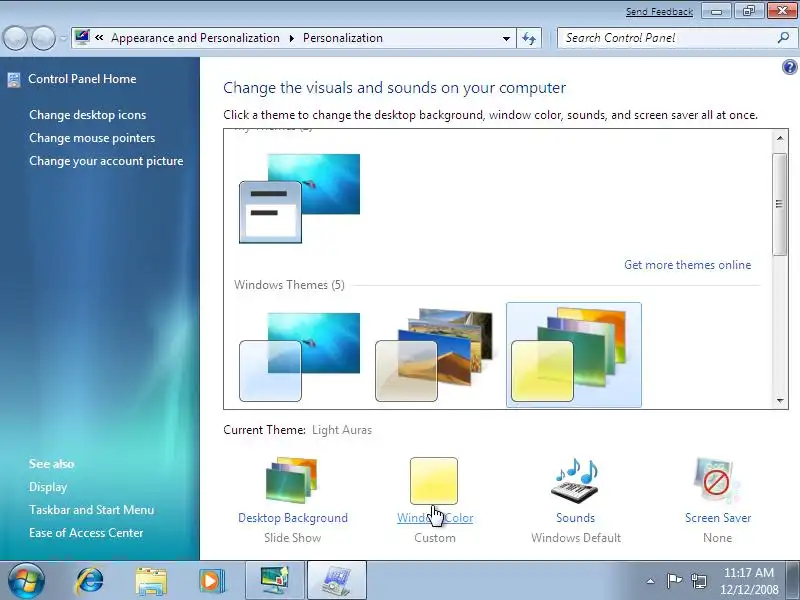Click Appearance and Personalization breadcrumb
The width and height of the screenshot is (800, 600).
195,38
